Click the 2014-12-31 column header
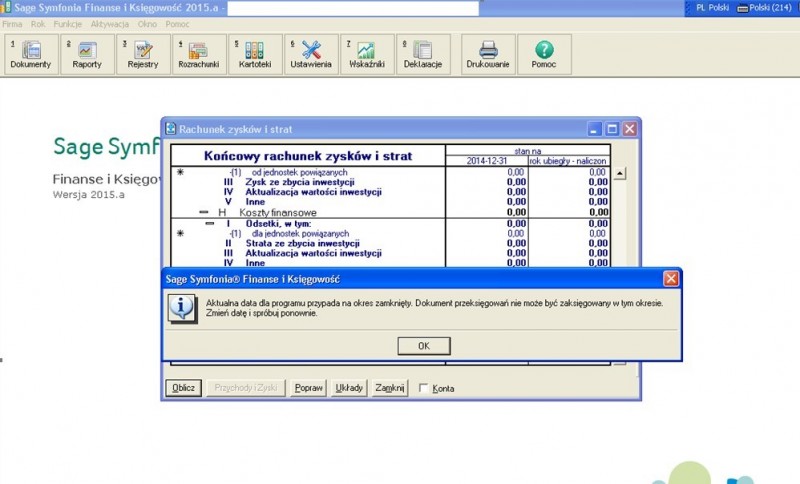The width and height of the screenshot is (800, 484). [487, 161]
